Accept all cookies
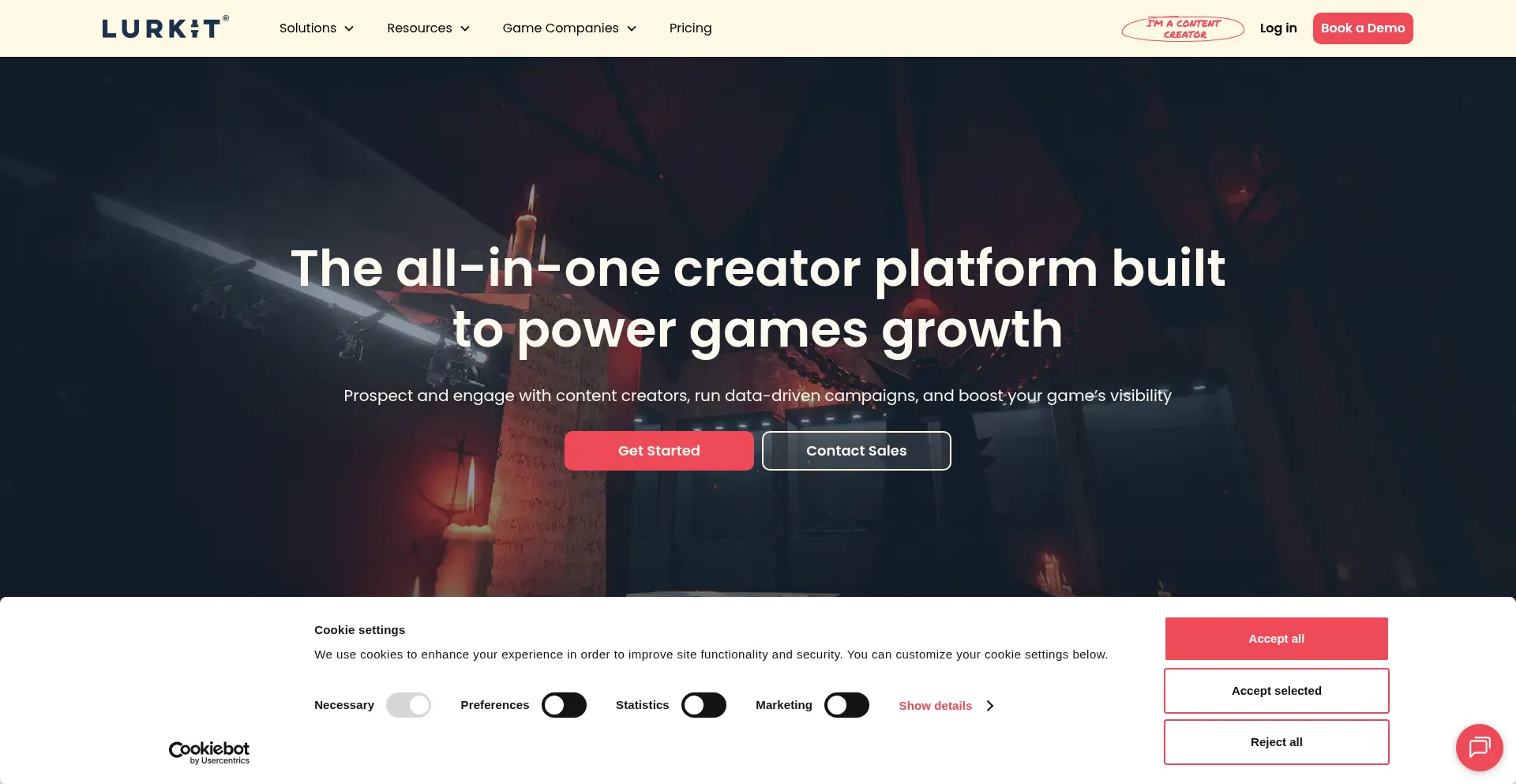This screenshot has height=784, width=1516. point(1276,639)
